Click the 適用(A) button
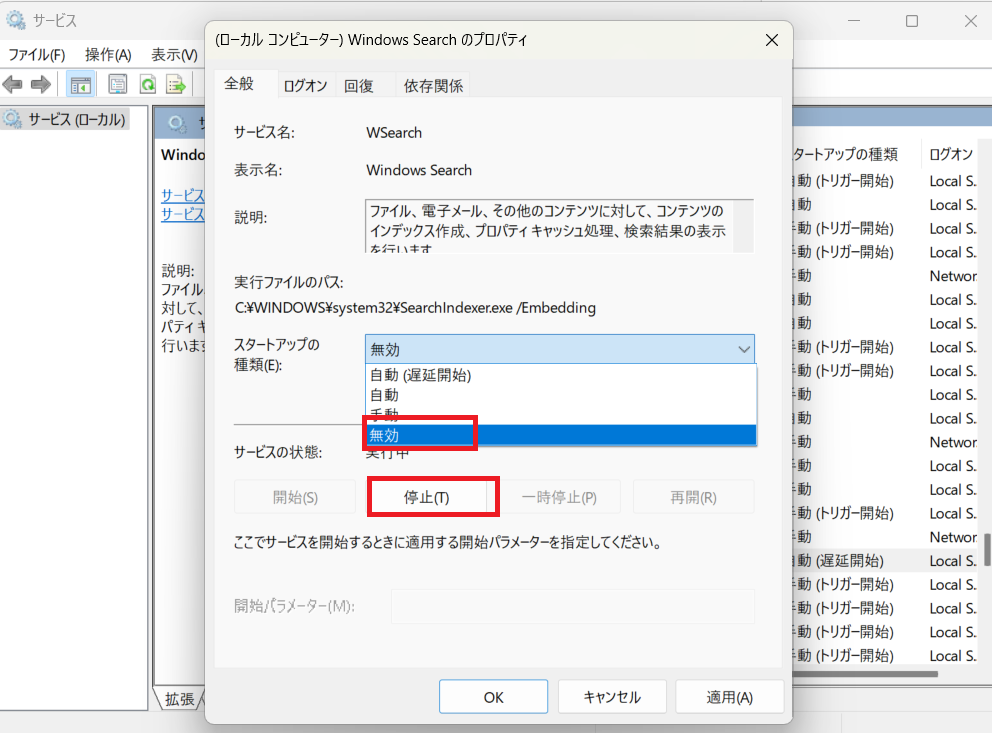The image size is (992, 733). tap(729, 697)
